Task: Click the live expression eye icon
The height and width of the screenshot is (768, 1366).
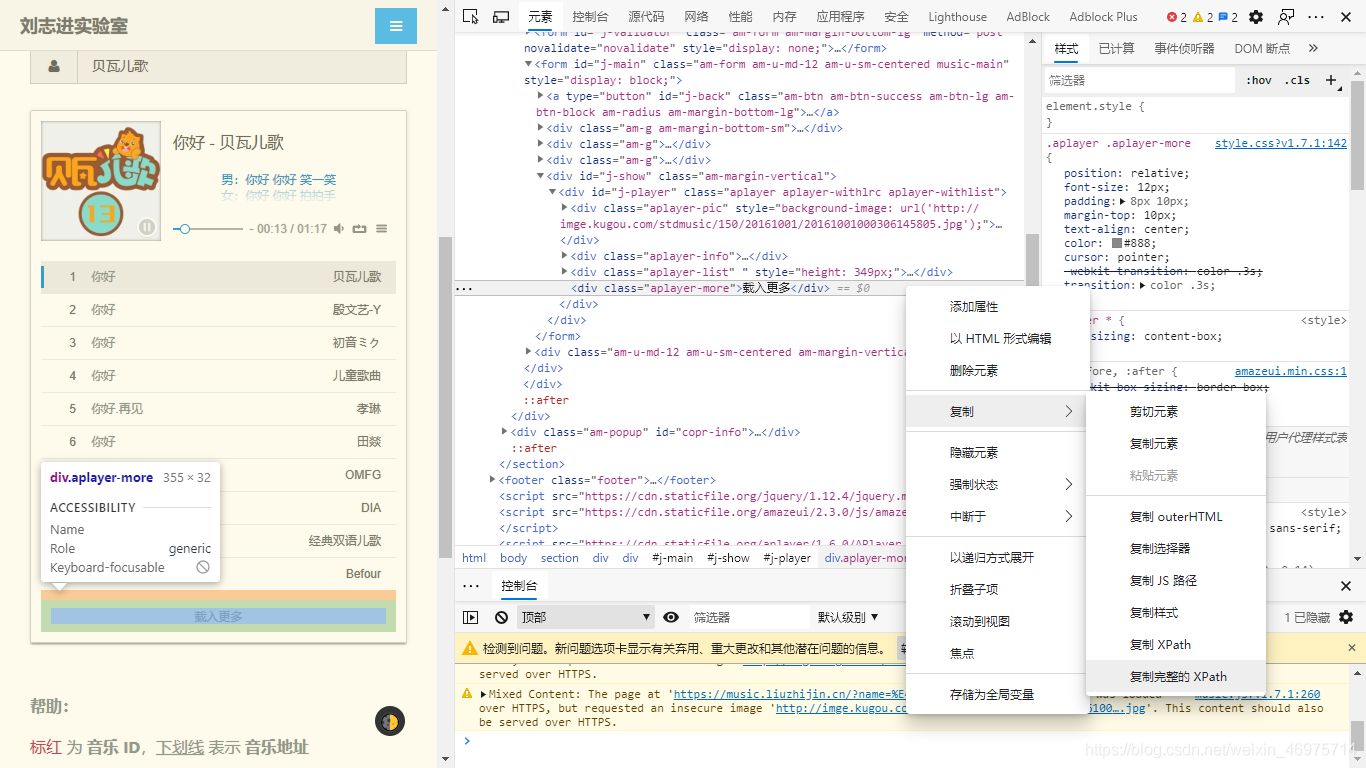Action: (671, 617)
